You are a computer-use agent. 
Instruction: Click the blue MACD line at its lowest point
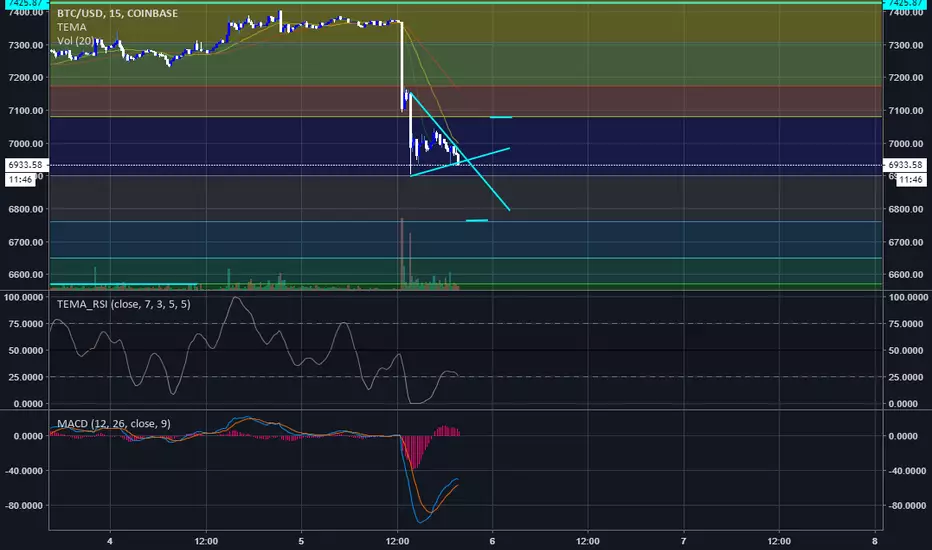tap(420, 522)
